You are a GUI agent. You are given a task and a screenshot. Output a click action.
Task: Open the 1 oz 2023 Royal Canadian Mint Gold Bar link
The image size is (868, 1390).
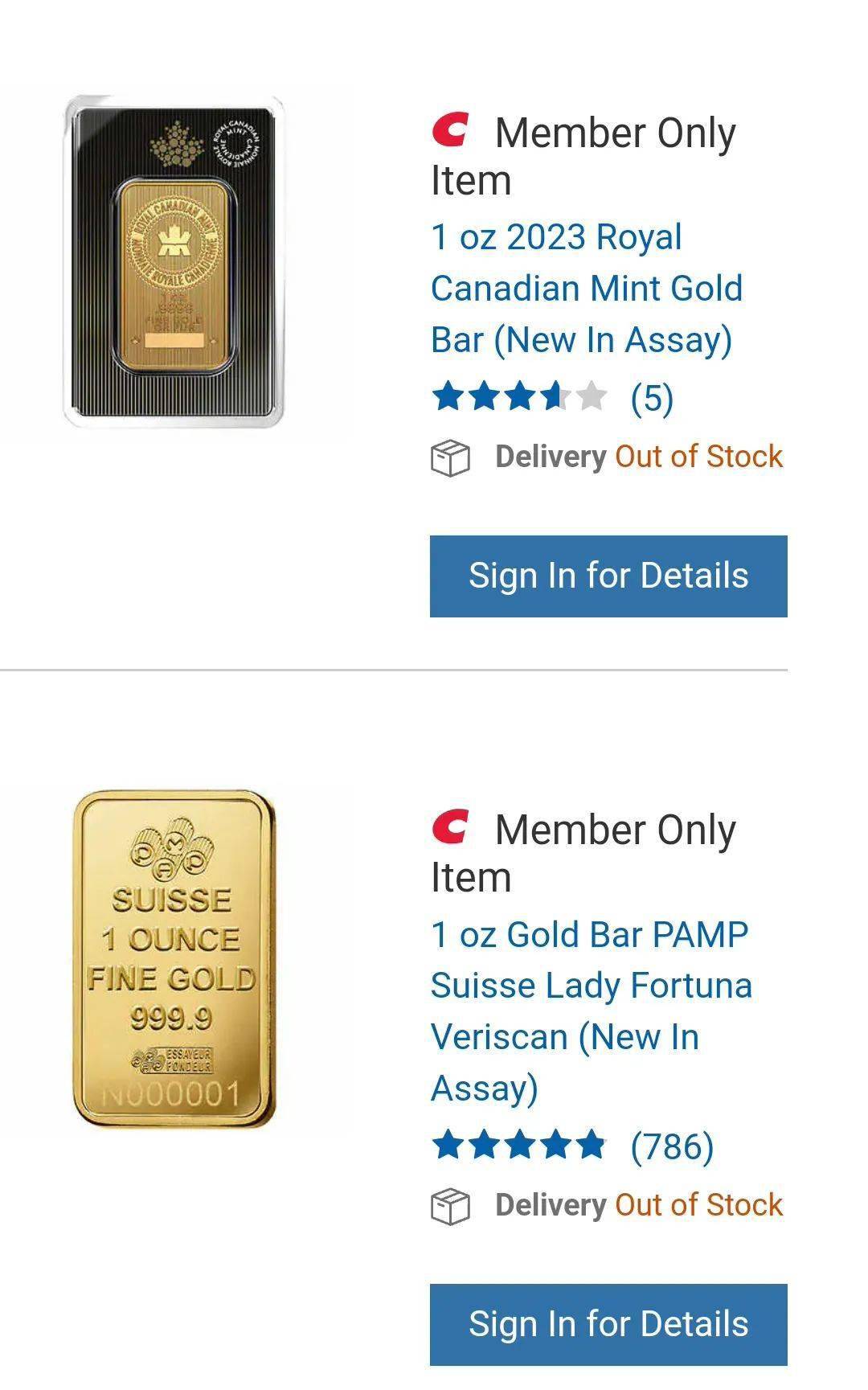click(586, 288)
